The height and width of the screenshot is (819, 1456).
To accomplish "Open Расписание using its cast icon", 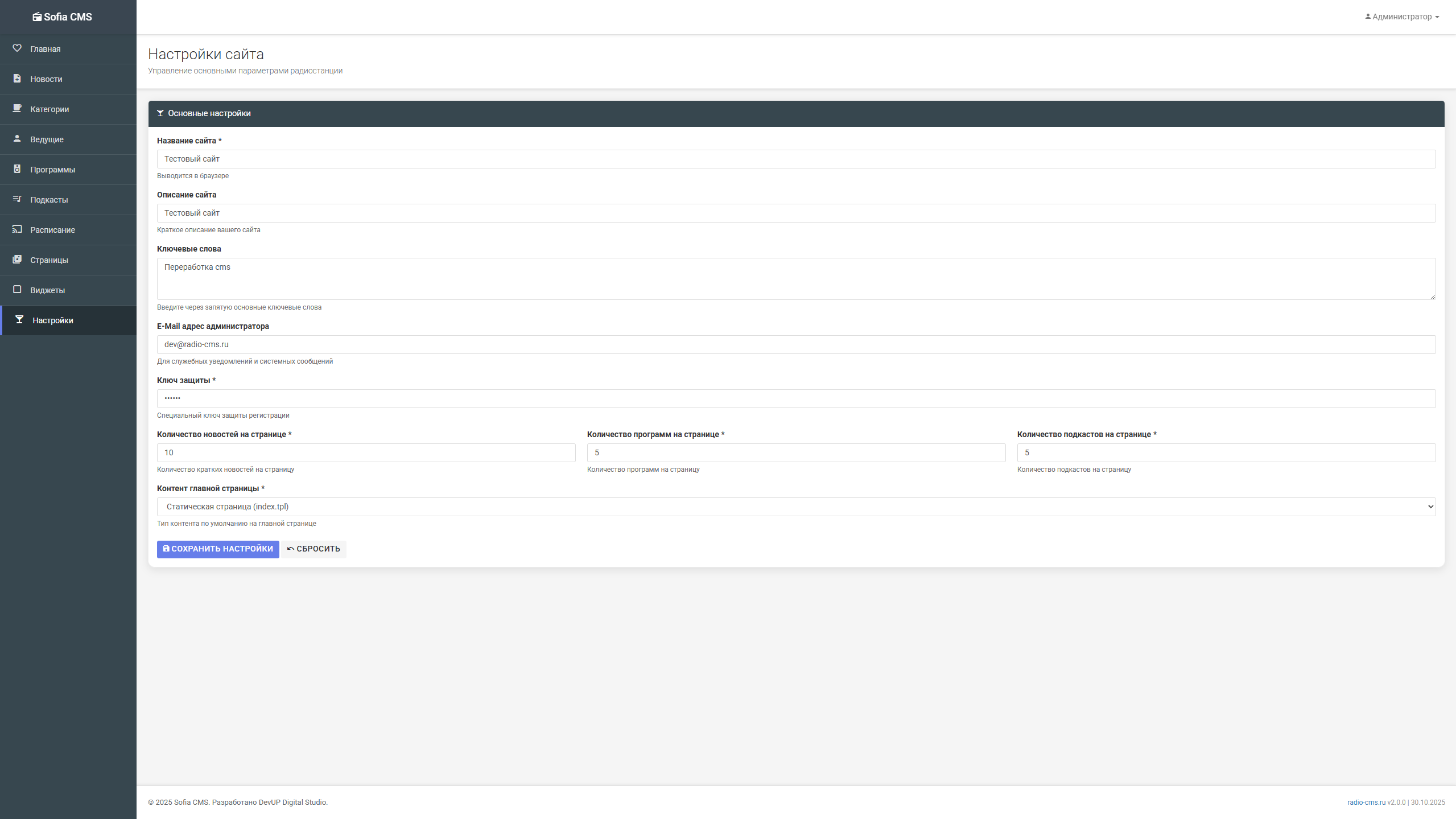I will tap(17, 229).
